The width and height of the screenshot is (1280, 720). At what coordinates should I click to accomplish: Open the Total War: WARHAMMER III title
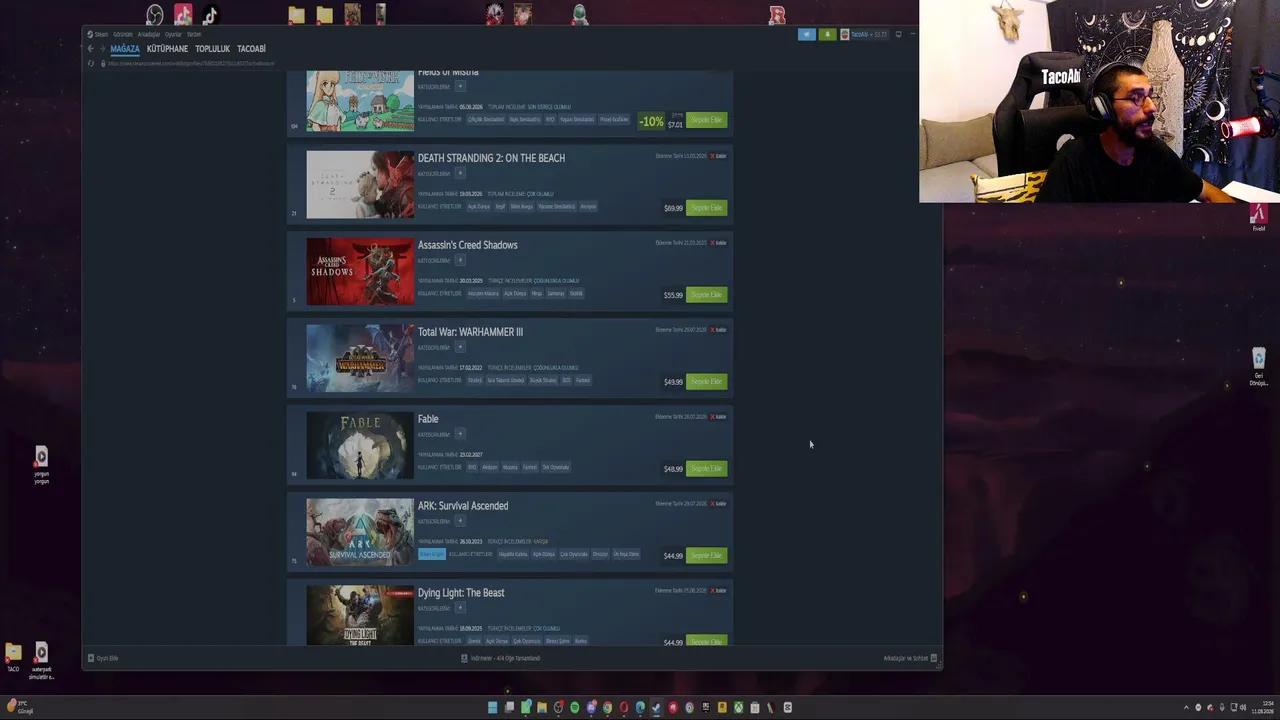click(470, 332)
